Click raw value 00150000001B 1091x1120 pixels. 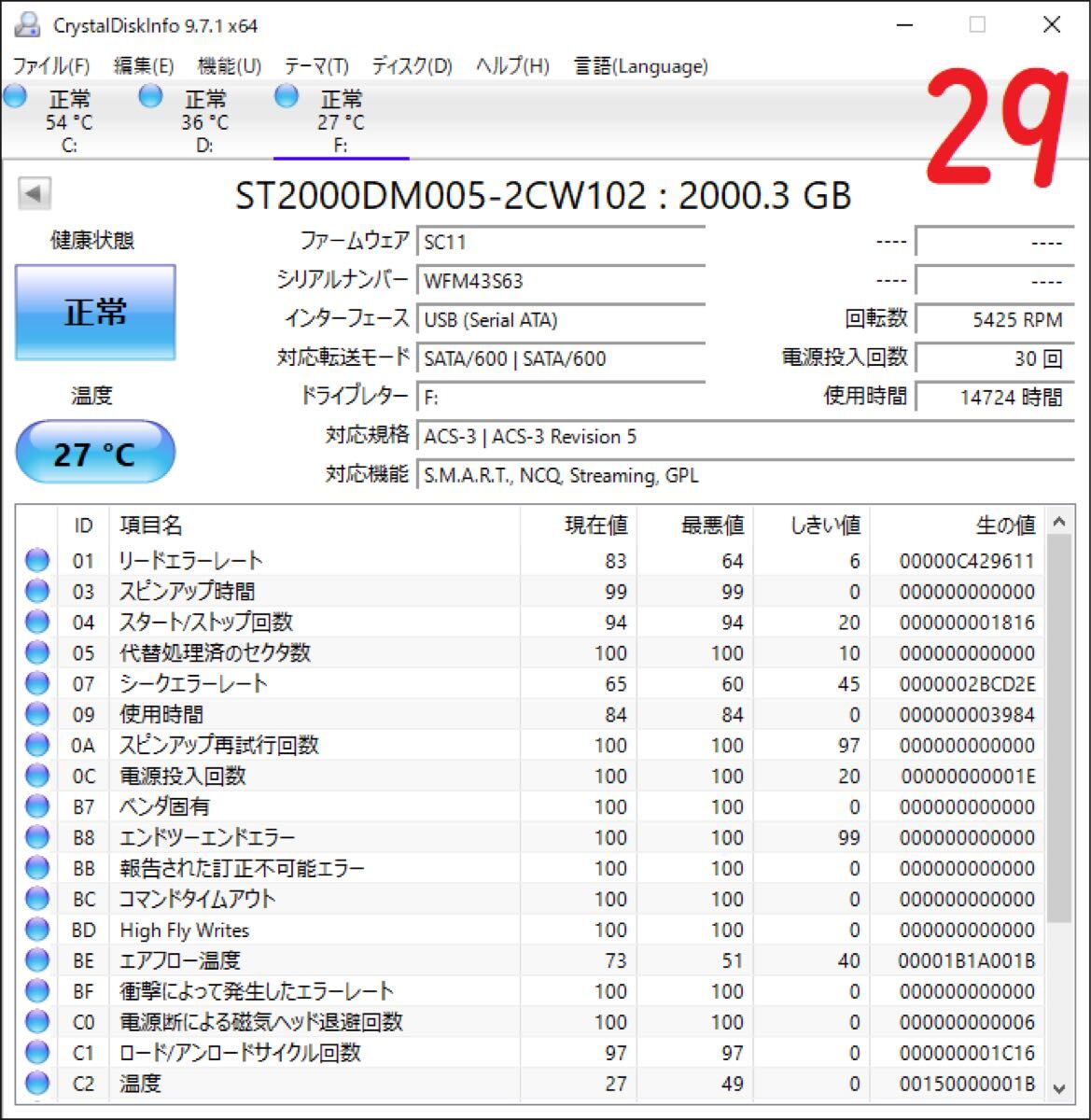click(967, 1085)
